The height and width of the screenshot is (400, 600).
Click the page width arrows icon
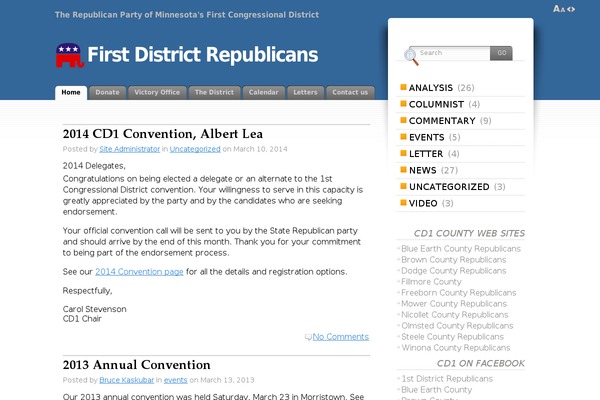[571, 9]
